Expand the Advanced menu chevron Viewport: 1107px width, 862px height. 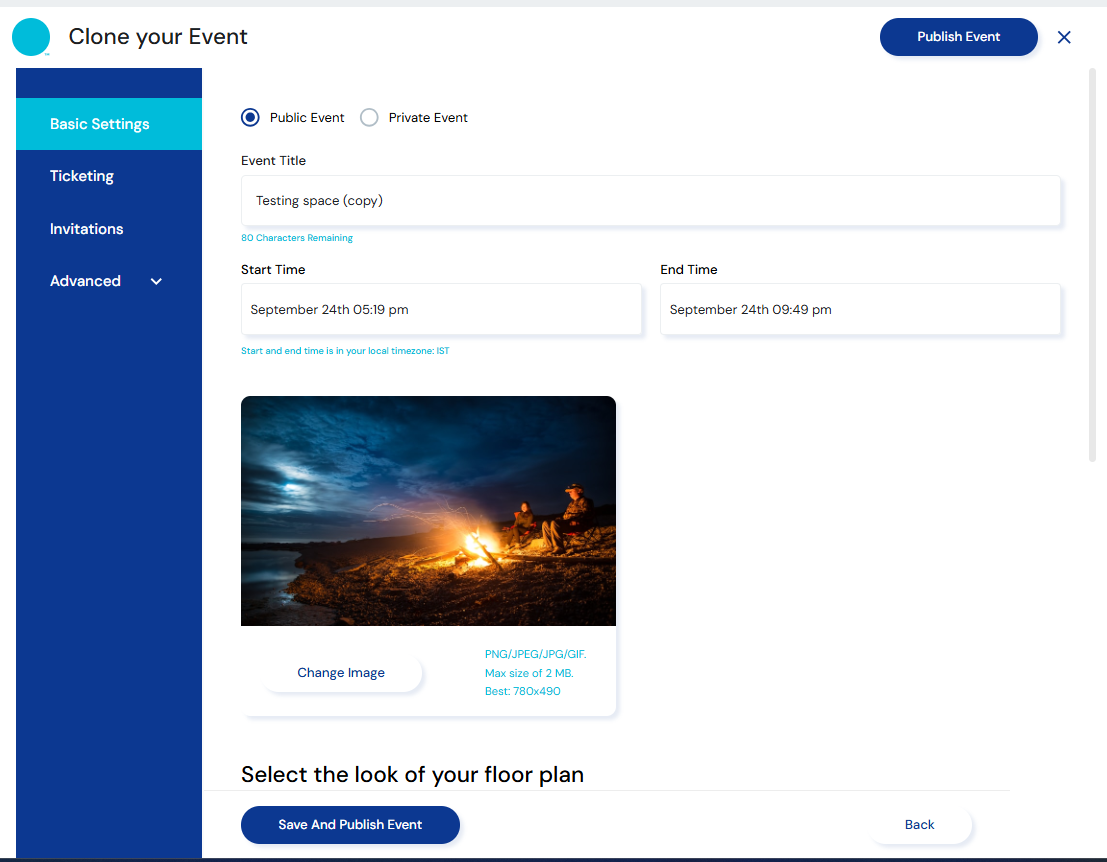(156, 282)
